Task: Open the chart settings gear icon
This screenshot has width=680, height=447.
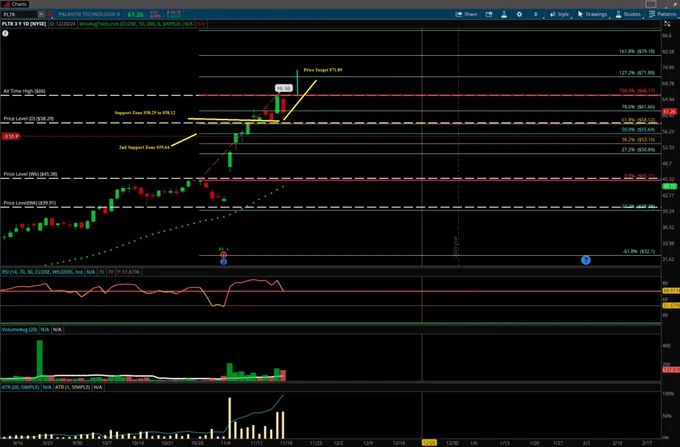Action: coord(519,14)
